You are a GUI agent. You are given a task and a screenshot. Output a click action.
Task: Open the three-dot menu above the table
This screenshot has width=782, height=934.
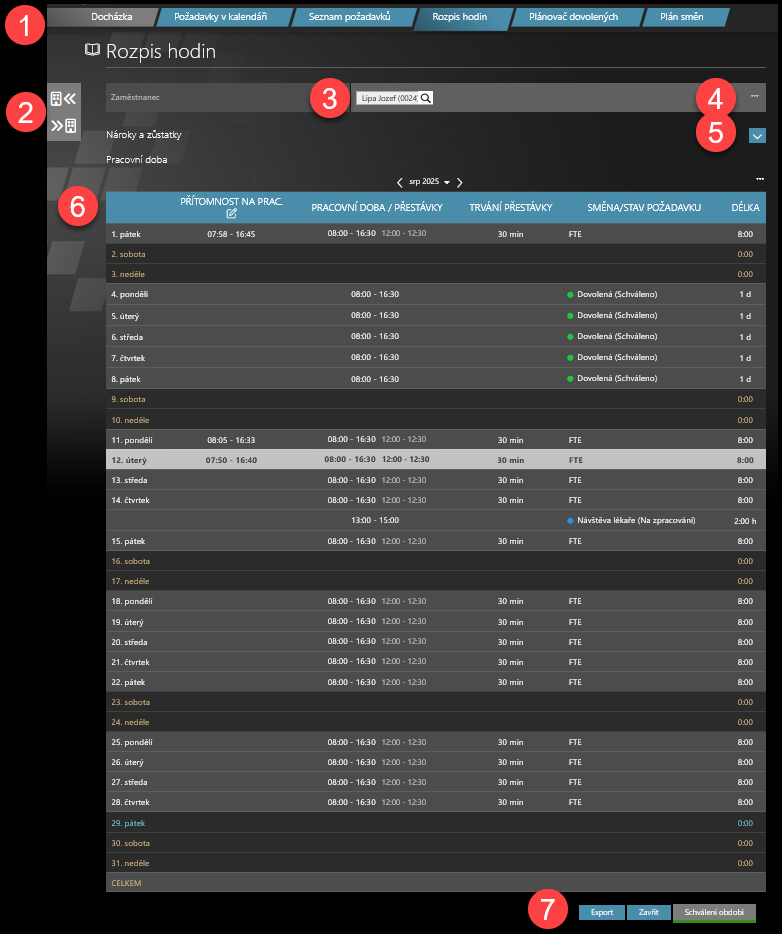coord(760,178)
